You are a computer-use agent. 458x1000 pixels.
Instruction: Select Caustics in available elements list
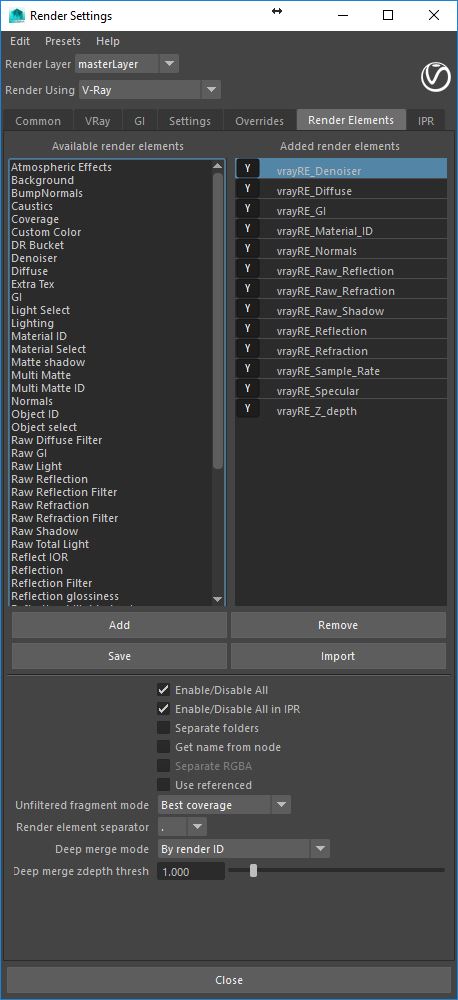tap(32, 206)
